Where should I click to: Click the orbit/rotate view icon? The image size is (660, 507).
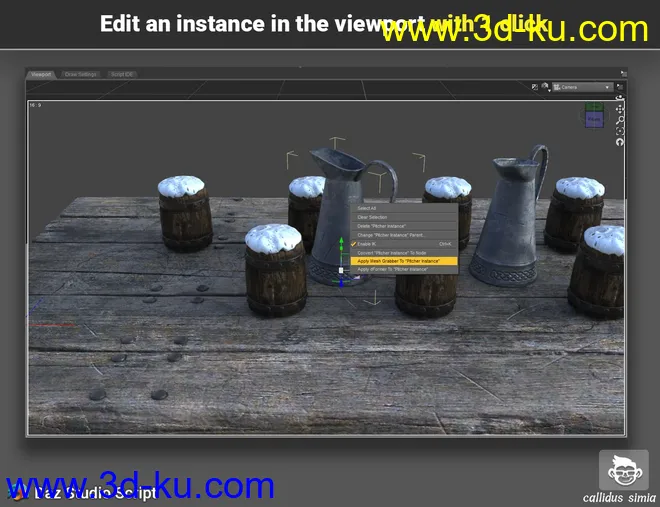pyautogui.click(x=620, y=98)
